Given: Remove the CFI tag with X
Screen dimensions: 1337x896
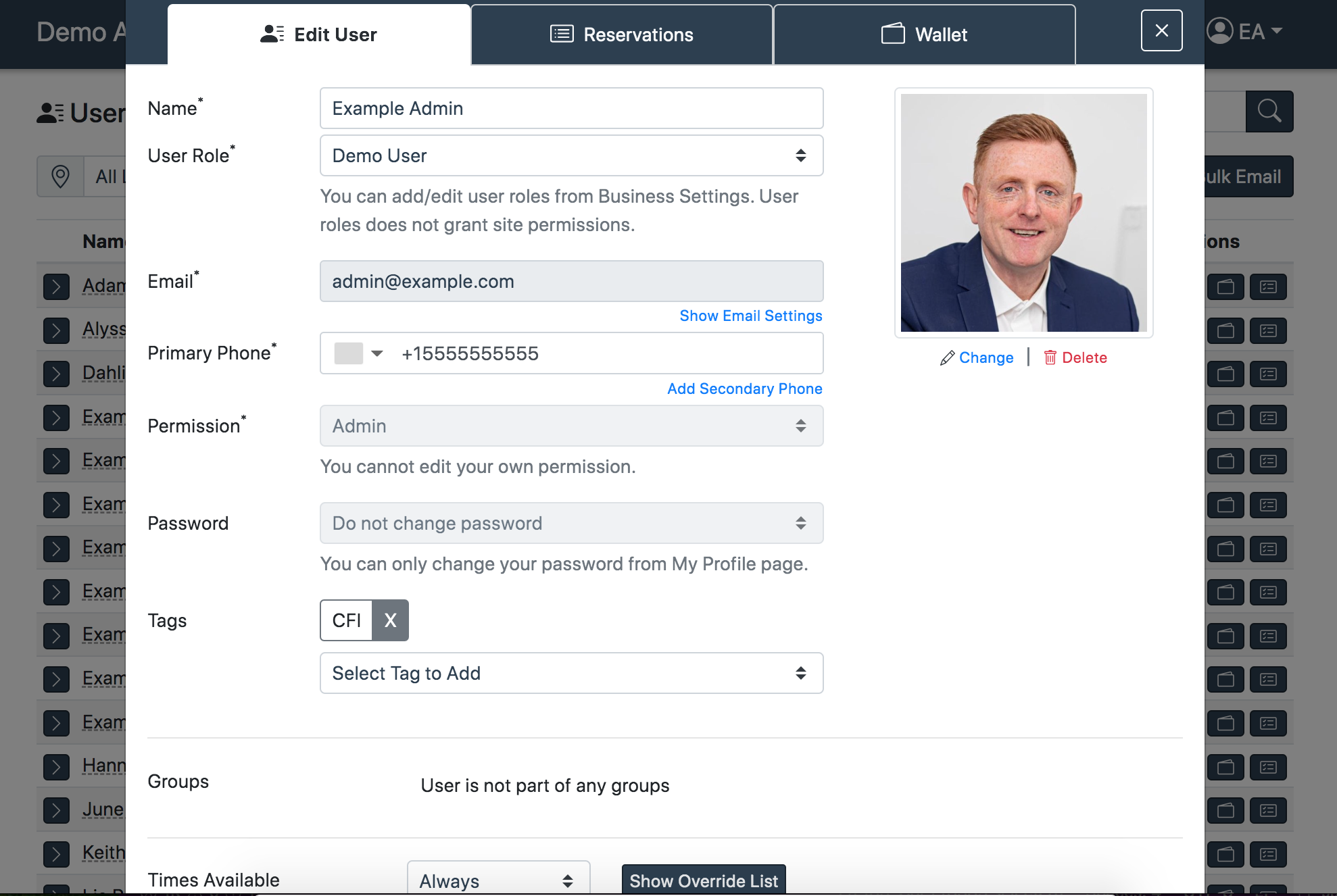Looking at the screenshot, I should click(x=390, y=620).
